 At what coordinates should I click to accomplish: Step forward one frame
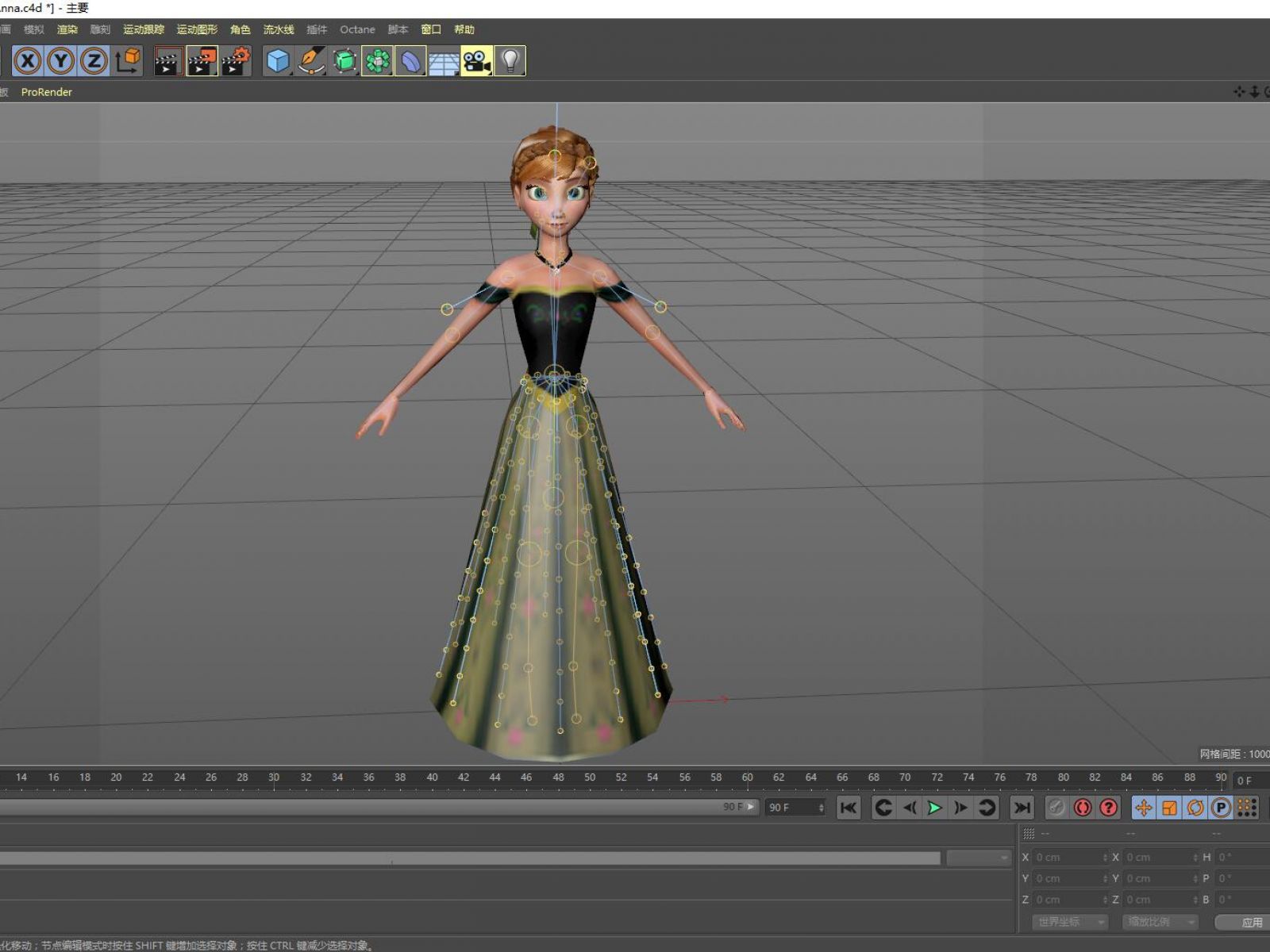[x=960, y=808]
